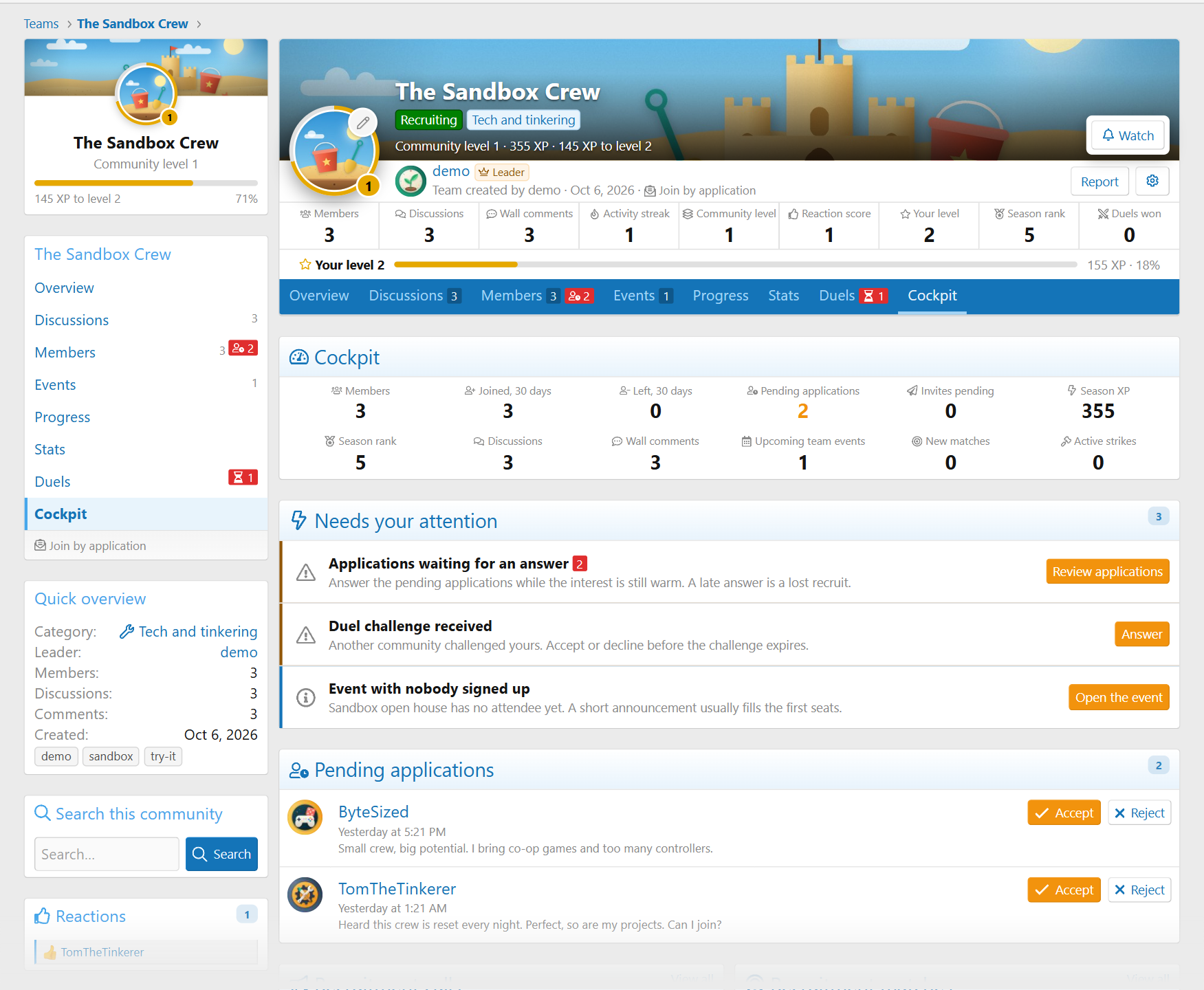Click the community search input field
1204x990 pixels.
coord(107,854)
